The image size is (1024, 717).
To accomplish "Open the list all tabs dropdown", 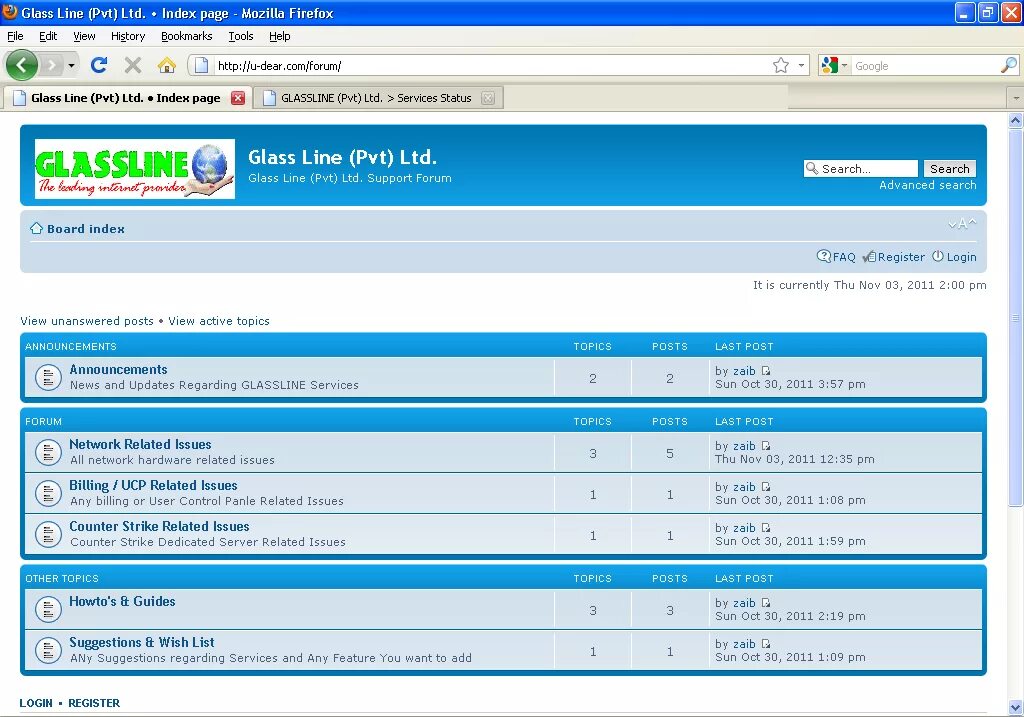I will pyautogui.click(x=1016, y=98).
